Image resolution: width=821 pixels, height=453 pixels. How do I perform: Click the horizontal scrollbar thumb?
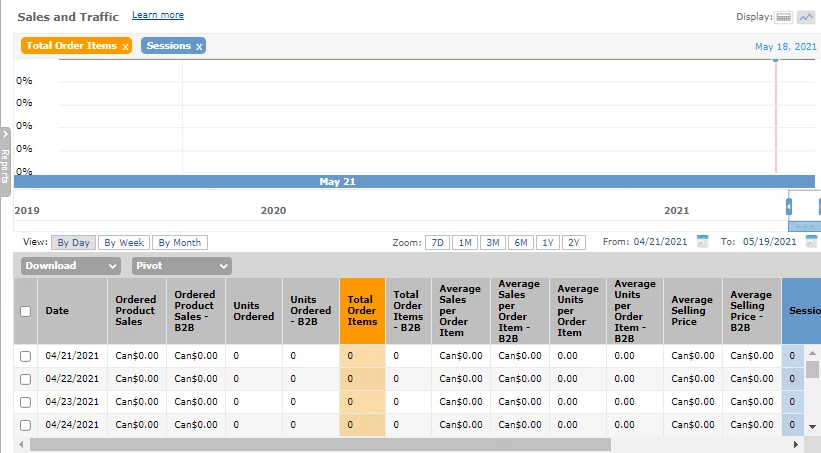[320, 445]
